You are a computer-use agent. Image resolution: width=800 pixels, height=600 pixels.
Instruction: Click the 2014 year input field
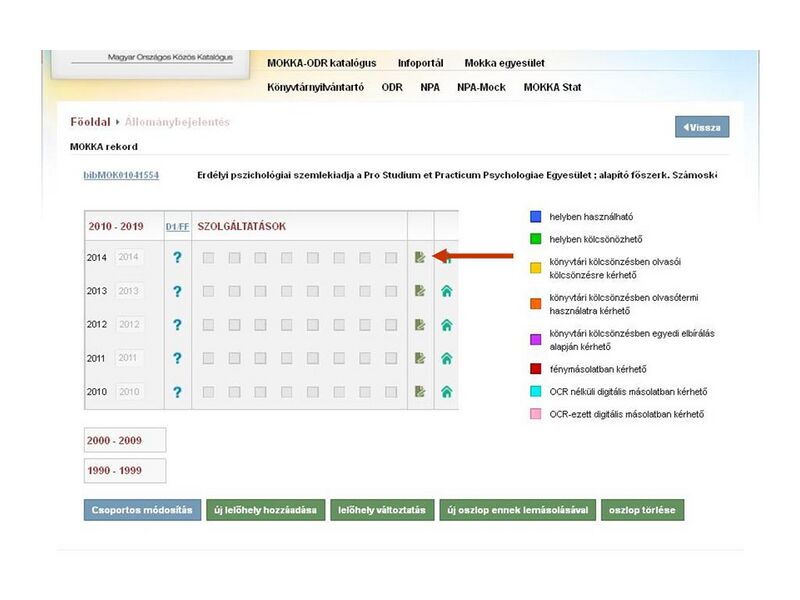point(130,258)
